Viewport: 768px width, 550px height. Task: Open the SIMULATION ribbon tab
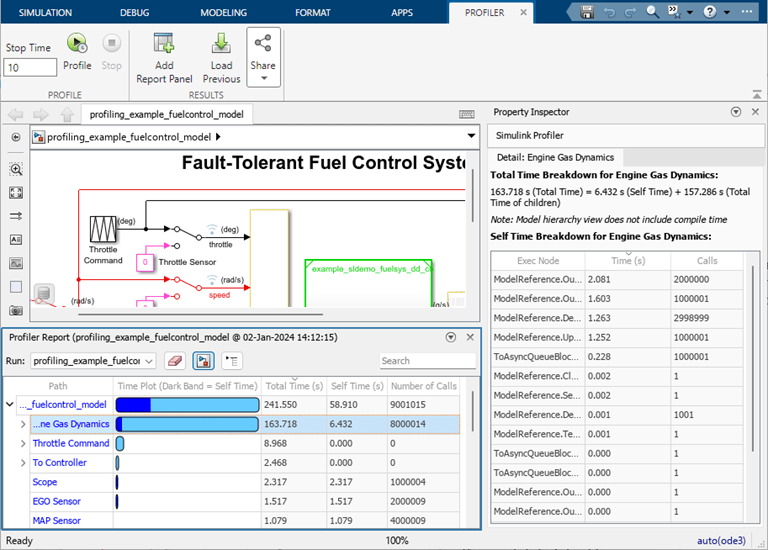pos(47,12)
